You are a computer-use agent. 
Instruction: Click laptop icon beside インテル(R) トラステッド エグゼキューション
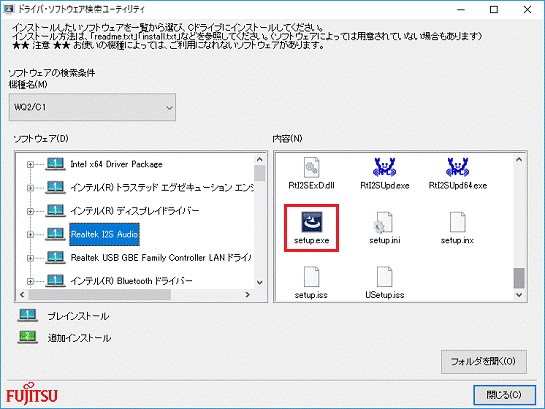[x=55, y=187]
